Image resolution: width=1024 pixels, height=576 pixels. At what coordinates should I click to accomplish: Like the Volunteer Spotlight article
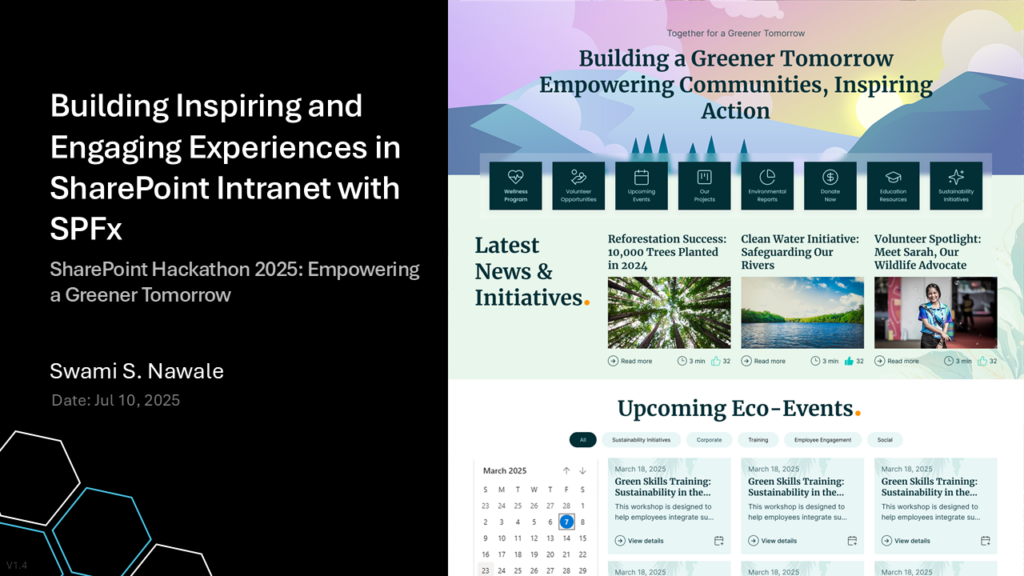click(982, 360)
